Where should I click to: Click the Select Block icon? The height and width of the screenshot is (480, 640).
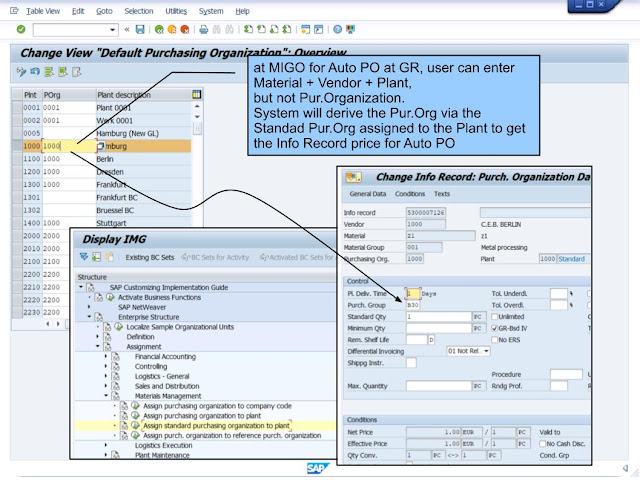click(x=63, y=72)
